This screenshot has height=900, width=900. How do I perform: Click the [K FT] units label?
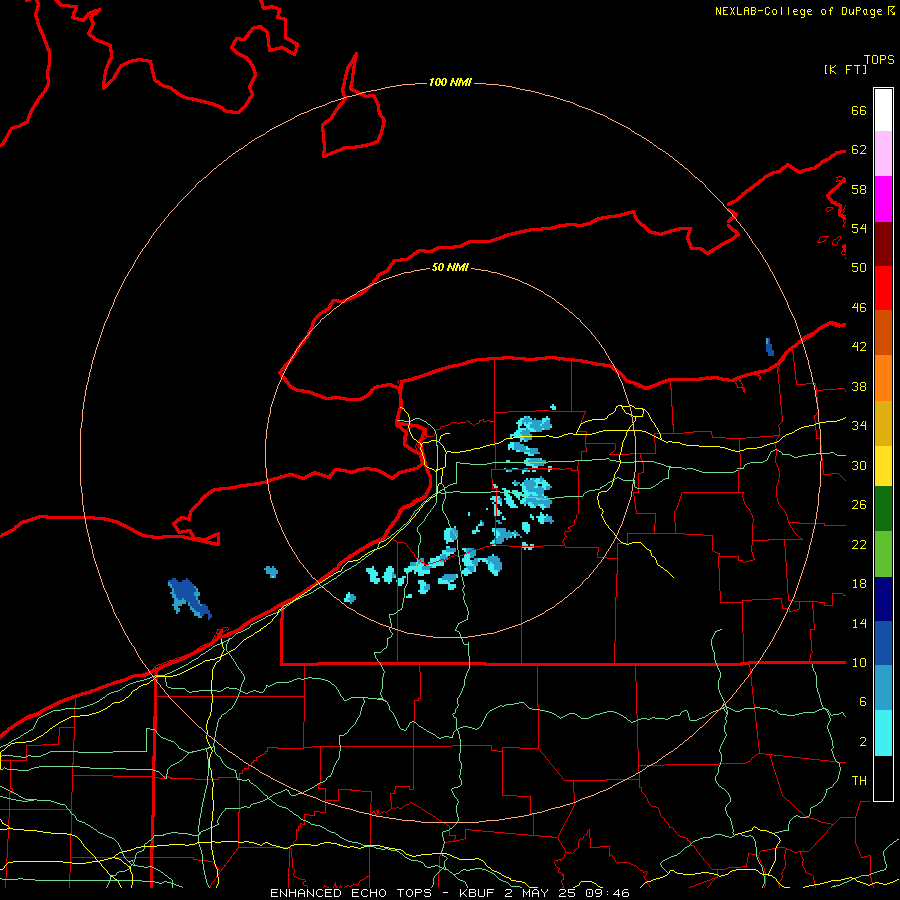845,69
